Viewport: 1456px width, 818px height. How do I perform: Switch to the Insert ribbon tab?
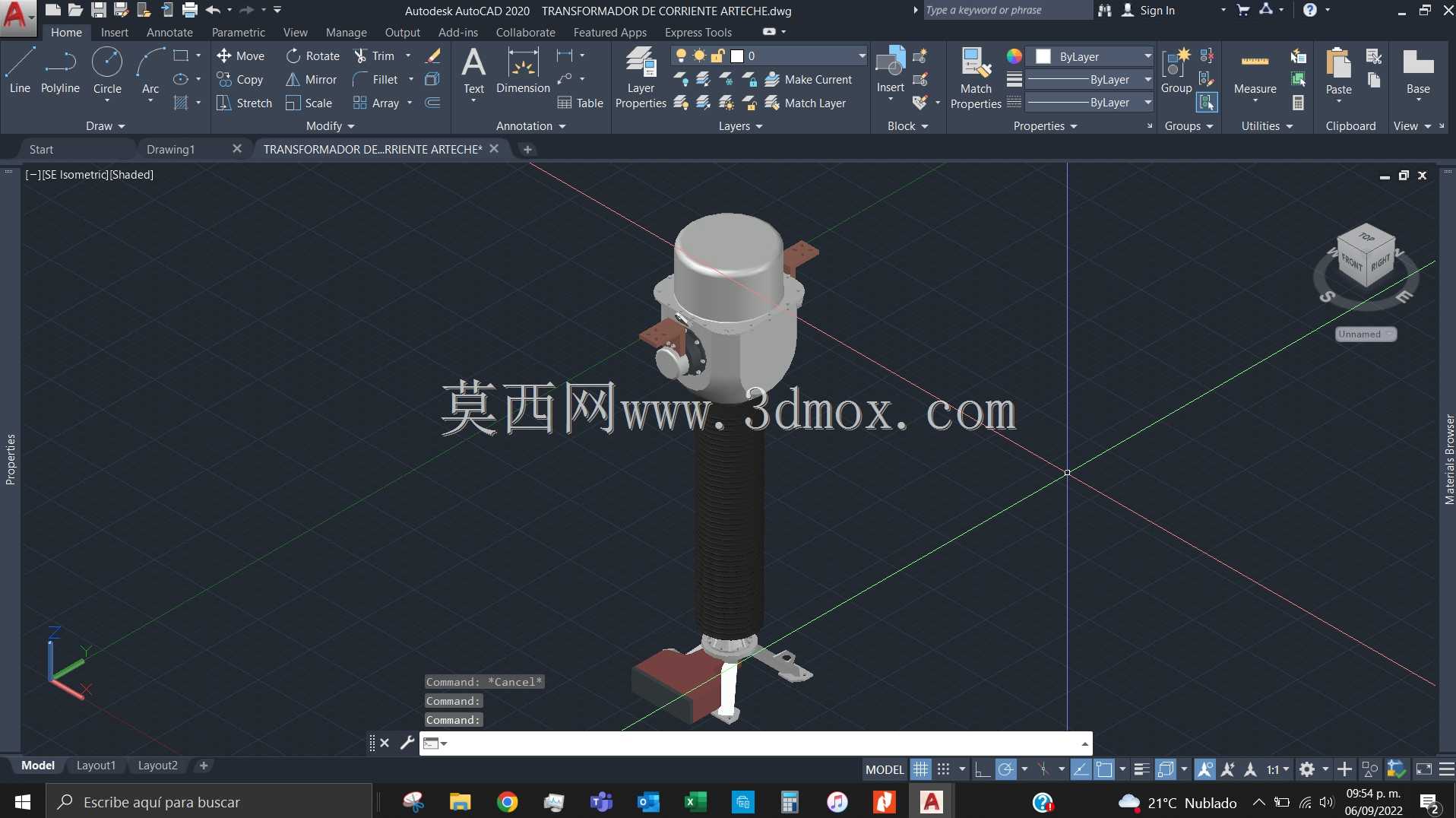pyautogui.click(x=115, y=33)
